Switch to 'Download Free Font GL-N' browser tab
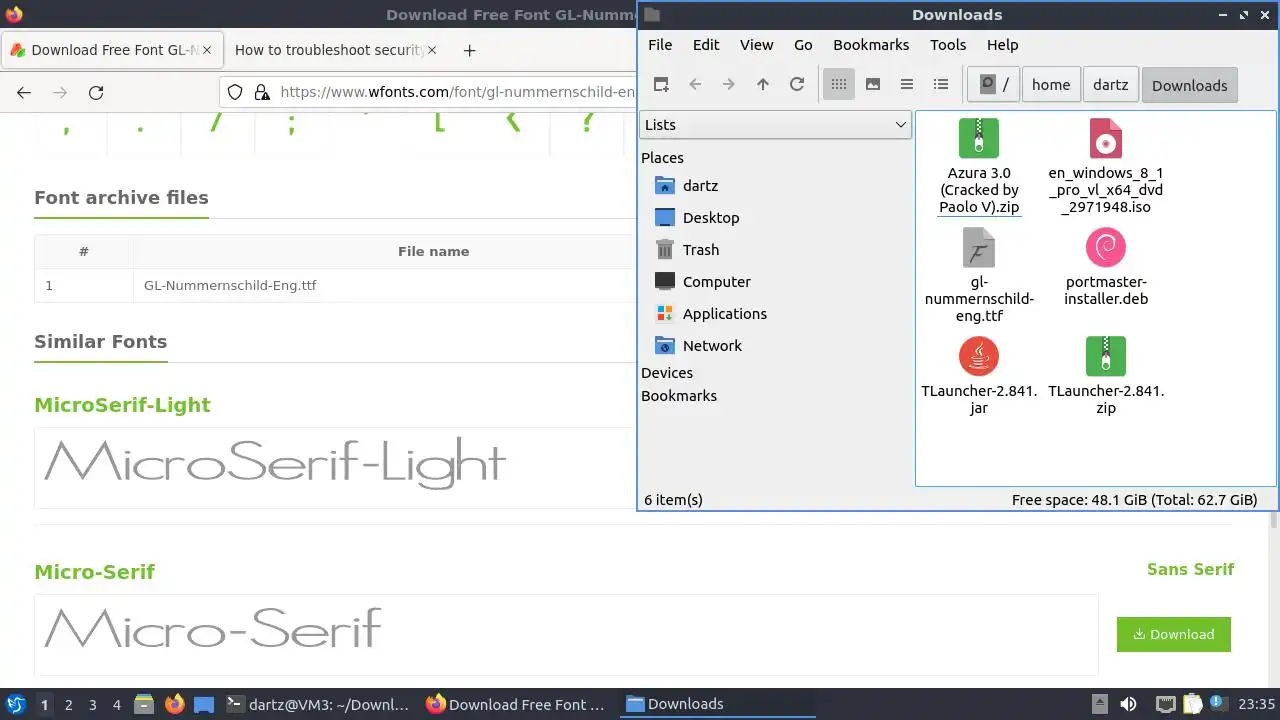 (112, 50)
